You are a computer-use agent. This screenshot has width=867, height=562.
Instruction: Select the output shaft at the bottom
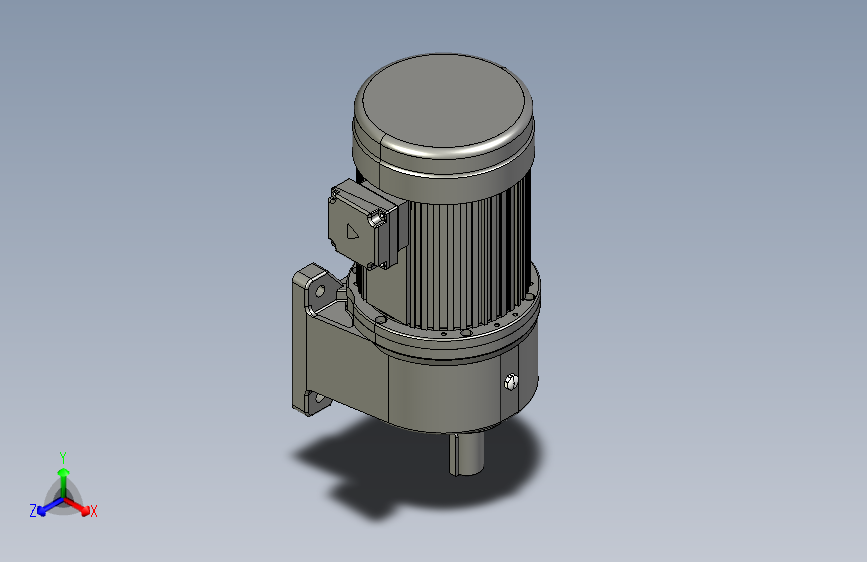point(466,454)
